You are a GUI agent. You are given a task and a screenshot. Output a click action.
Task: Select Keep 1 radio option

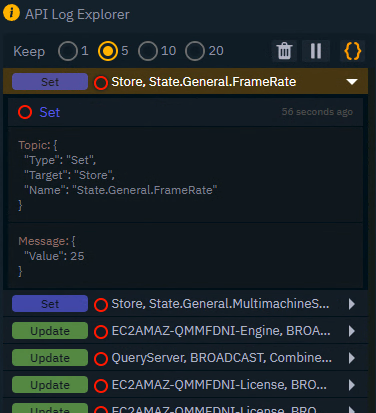tap(68, 51)
